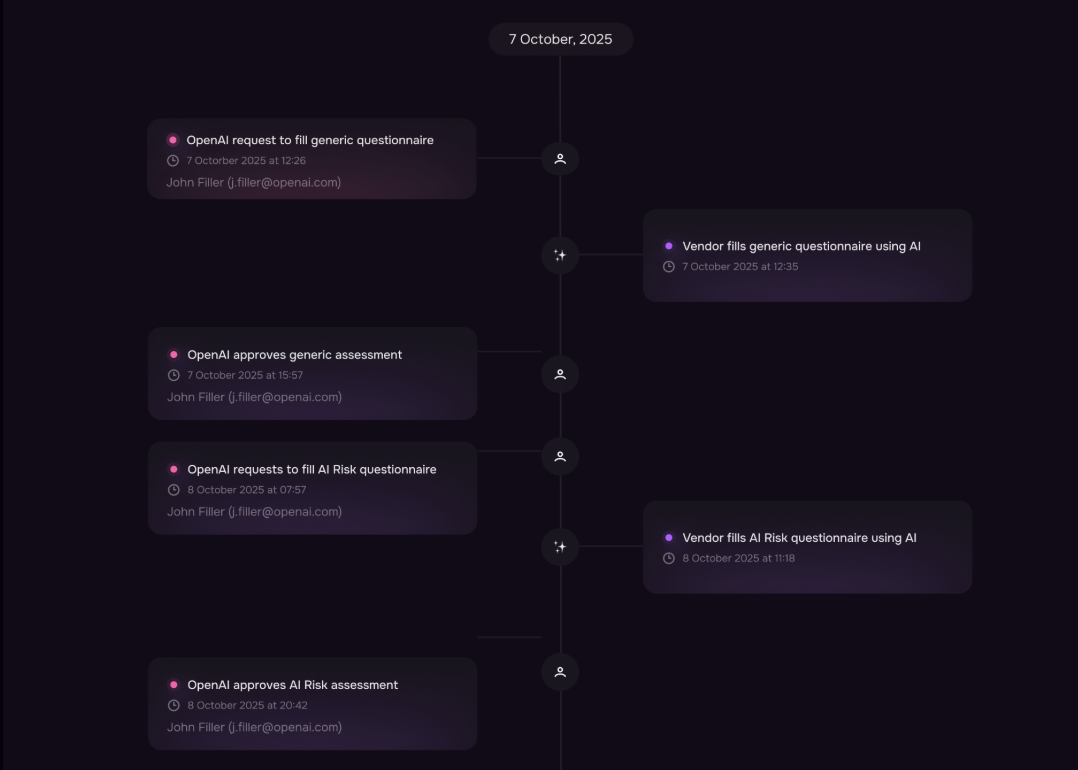
Task: Toggle the pink dot on OpenAI approves generic assessment
Action: [x=174, y=354]
